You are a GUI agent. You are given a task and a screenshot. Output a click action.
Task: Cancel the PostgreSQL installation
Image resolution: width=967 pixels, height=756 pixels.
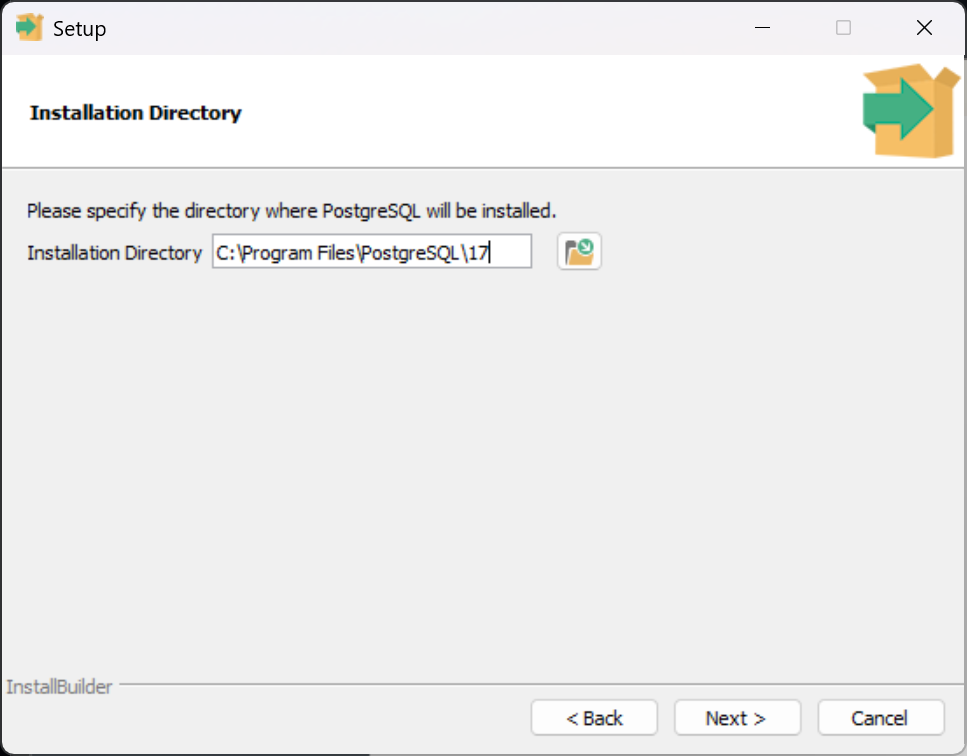(x=880, y=718)
